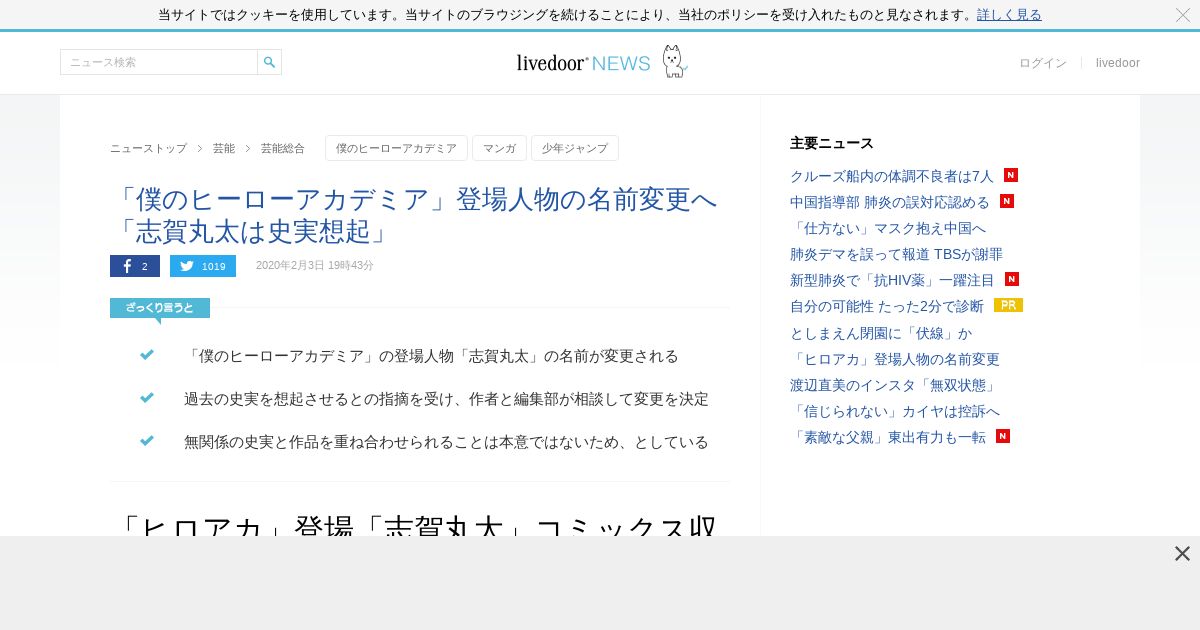Open the article headline 登場人物の名前変更へ
This screenshot has height=630, width=1200.
[414, 215]
